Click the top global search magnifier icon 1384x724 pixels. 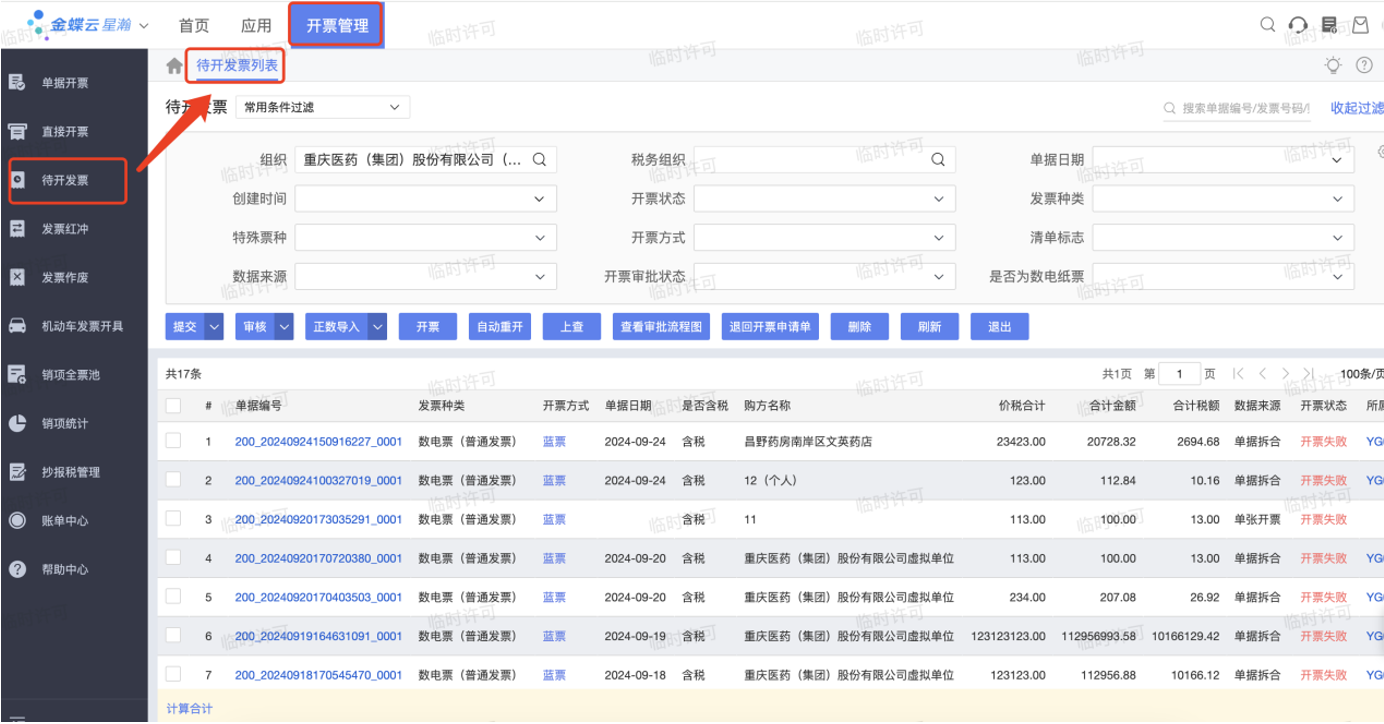(1267, 24)
